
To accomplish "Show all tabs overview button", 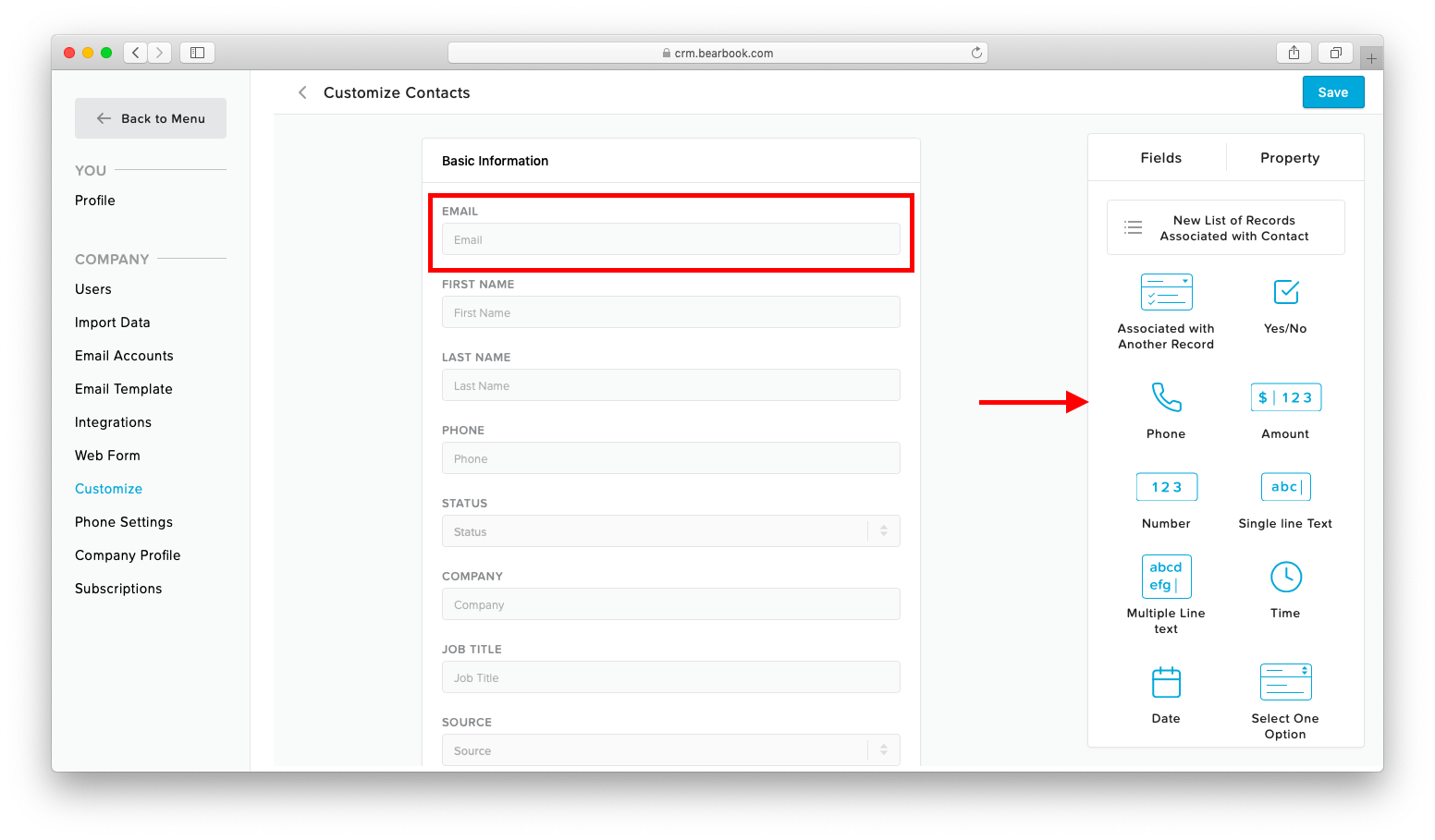I will [x=1335, y=53].
